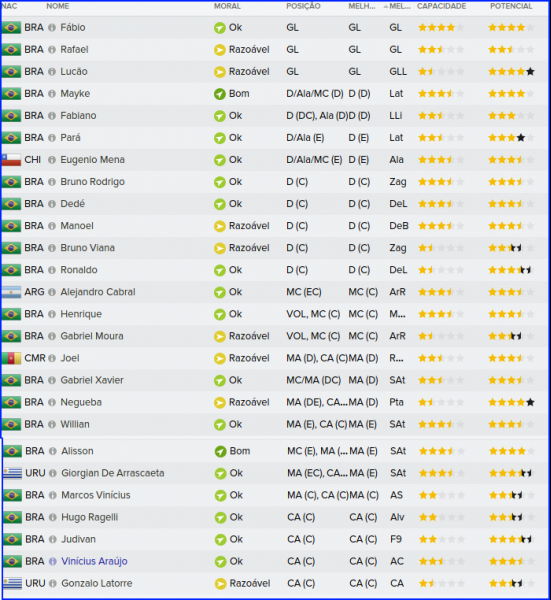Click the info icon next to Fábio
Screen dimensions: 551x600
coord(52,28)
